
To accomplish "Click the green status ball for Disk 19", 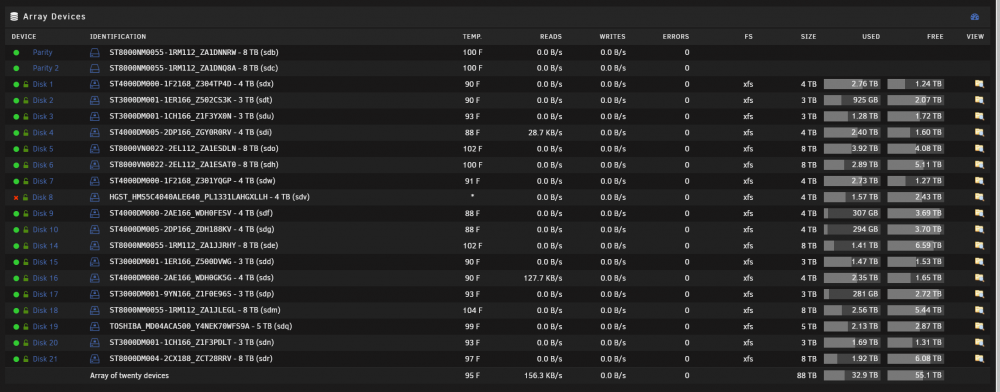I will click(16, 326).
